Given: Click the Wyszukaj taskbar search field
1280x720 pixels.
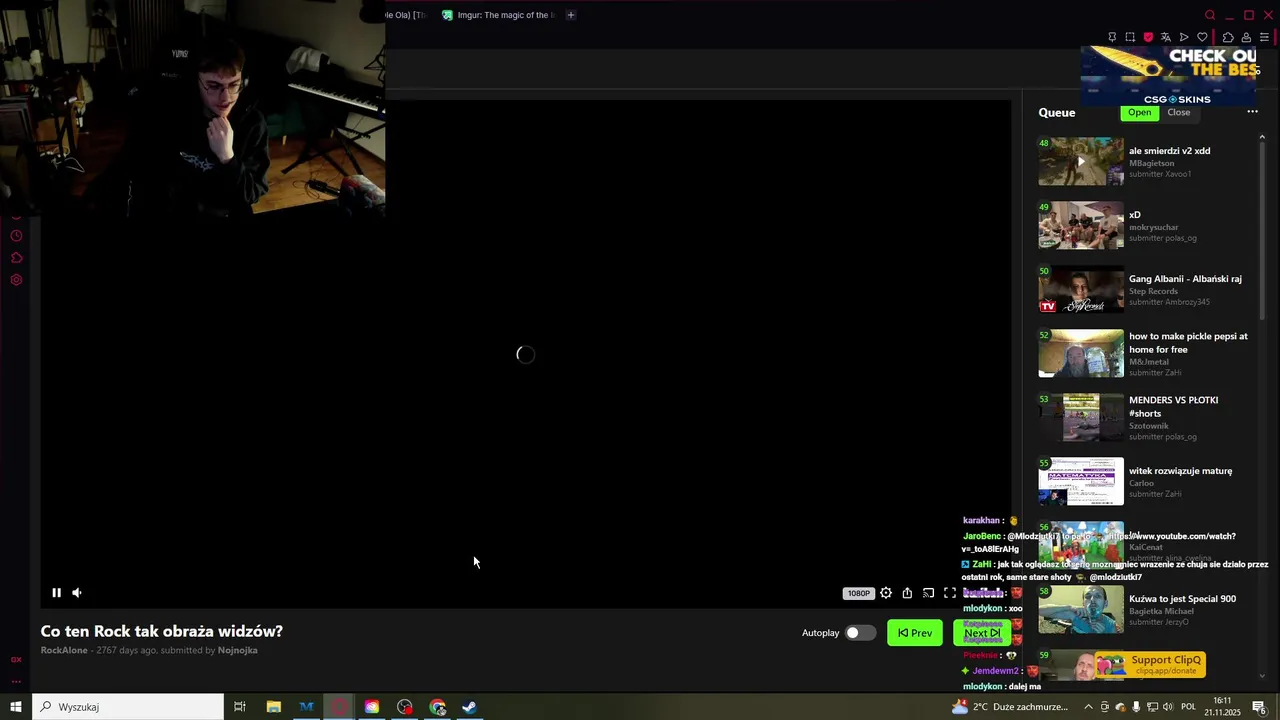Looking at the screenshot, I should (x=128, y=707).
